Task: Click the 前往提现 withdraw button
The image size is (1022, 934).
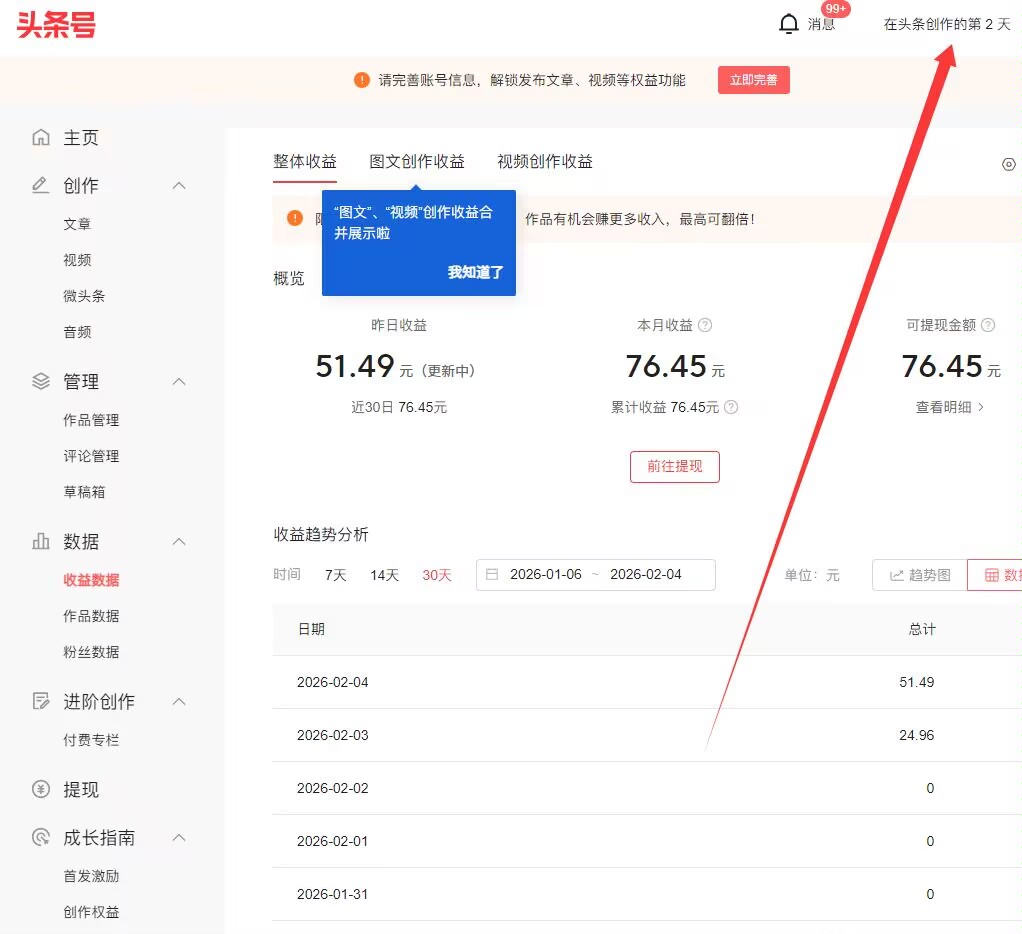Action: pyautogui.click(x=674, y=467)
